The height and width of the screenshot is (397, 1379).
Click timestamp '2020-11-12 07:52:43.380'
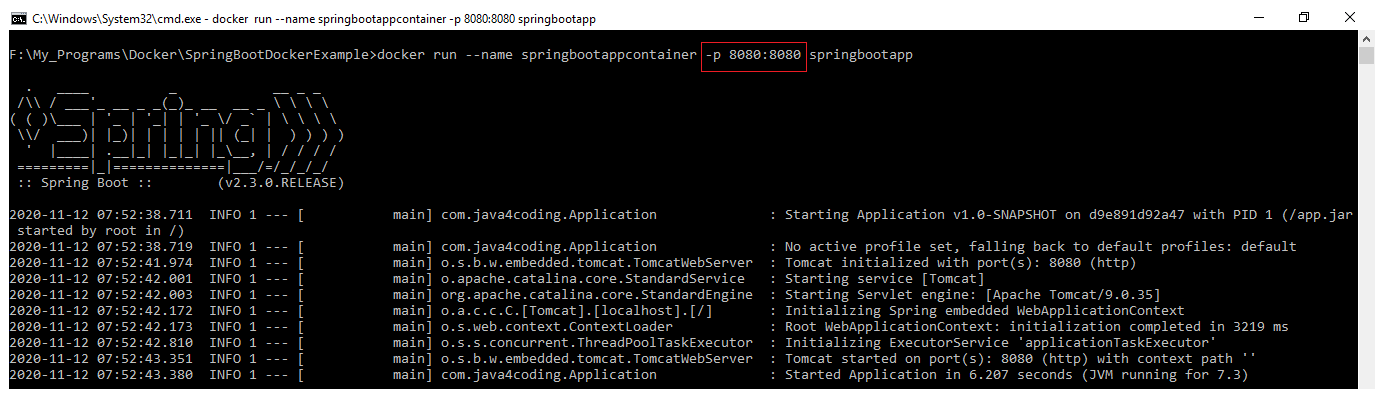(x=101, y=374)
